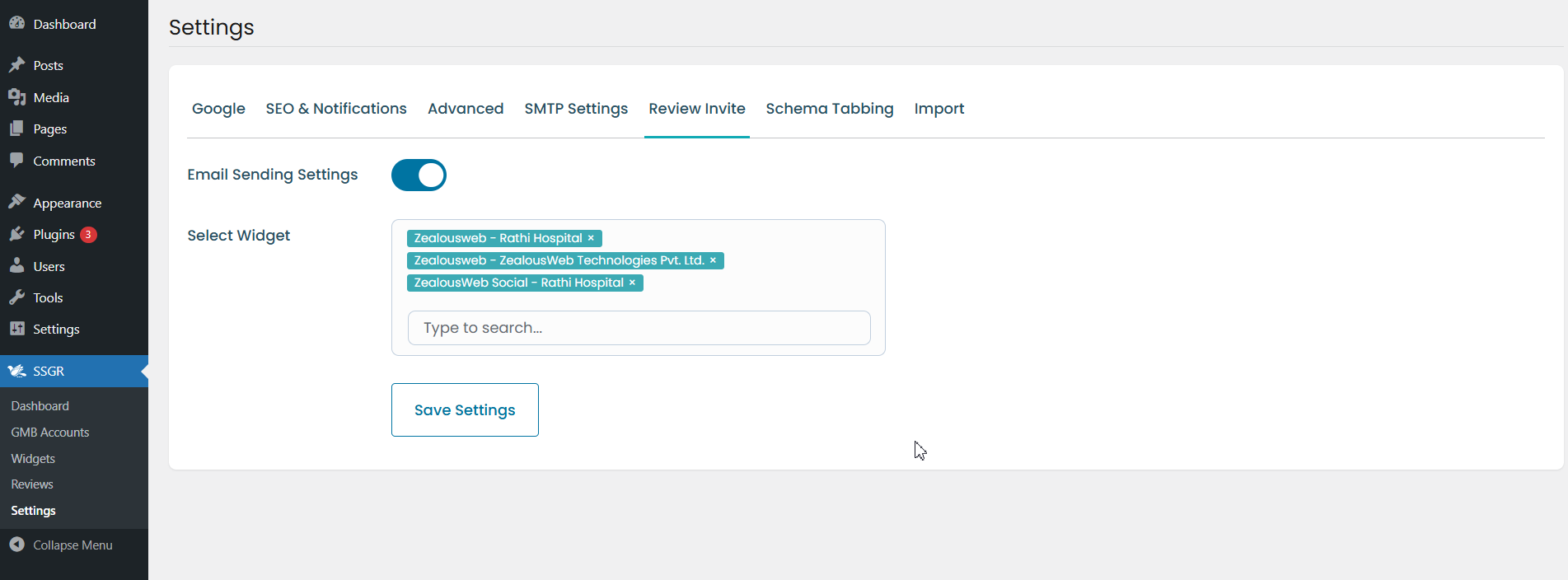
Task: Switch to the SMTP Settings tab
Action: point(576,109)
